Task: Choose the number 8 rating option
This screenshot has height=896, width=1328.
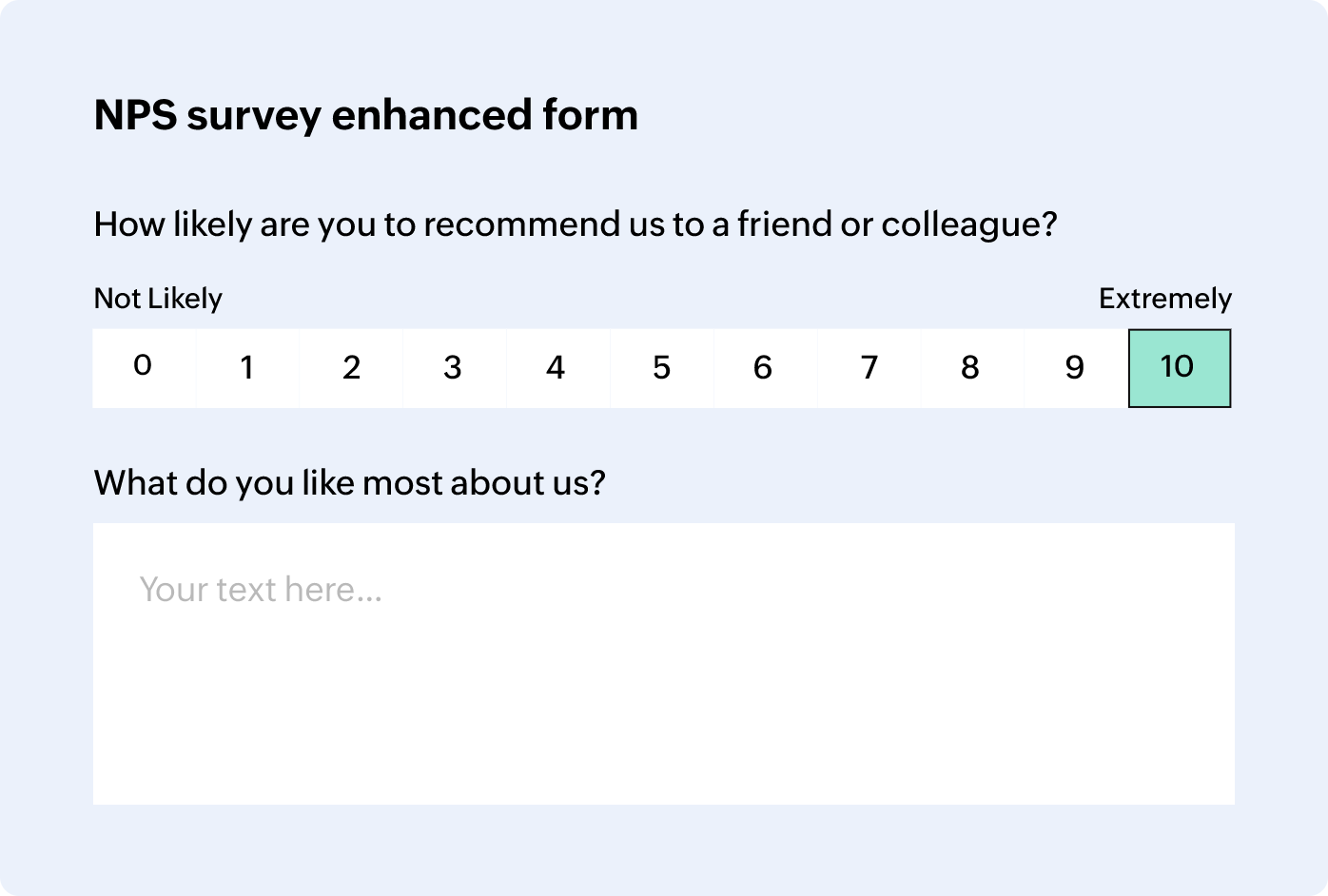Action: (971, 367)
